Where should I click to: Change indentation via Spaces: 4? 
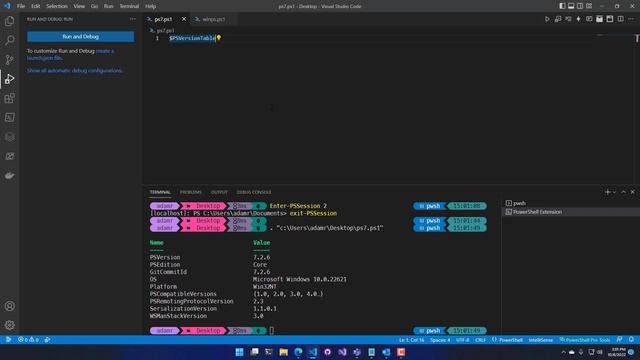pos(440,340)
